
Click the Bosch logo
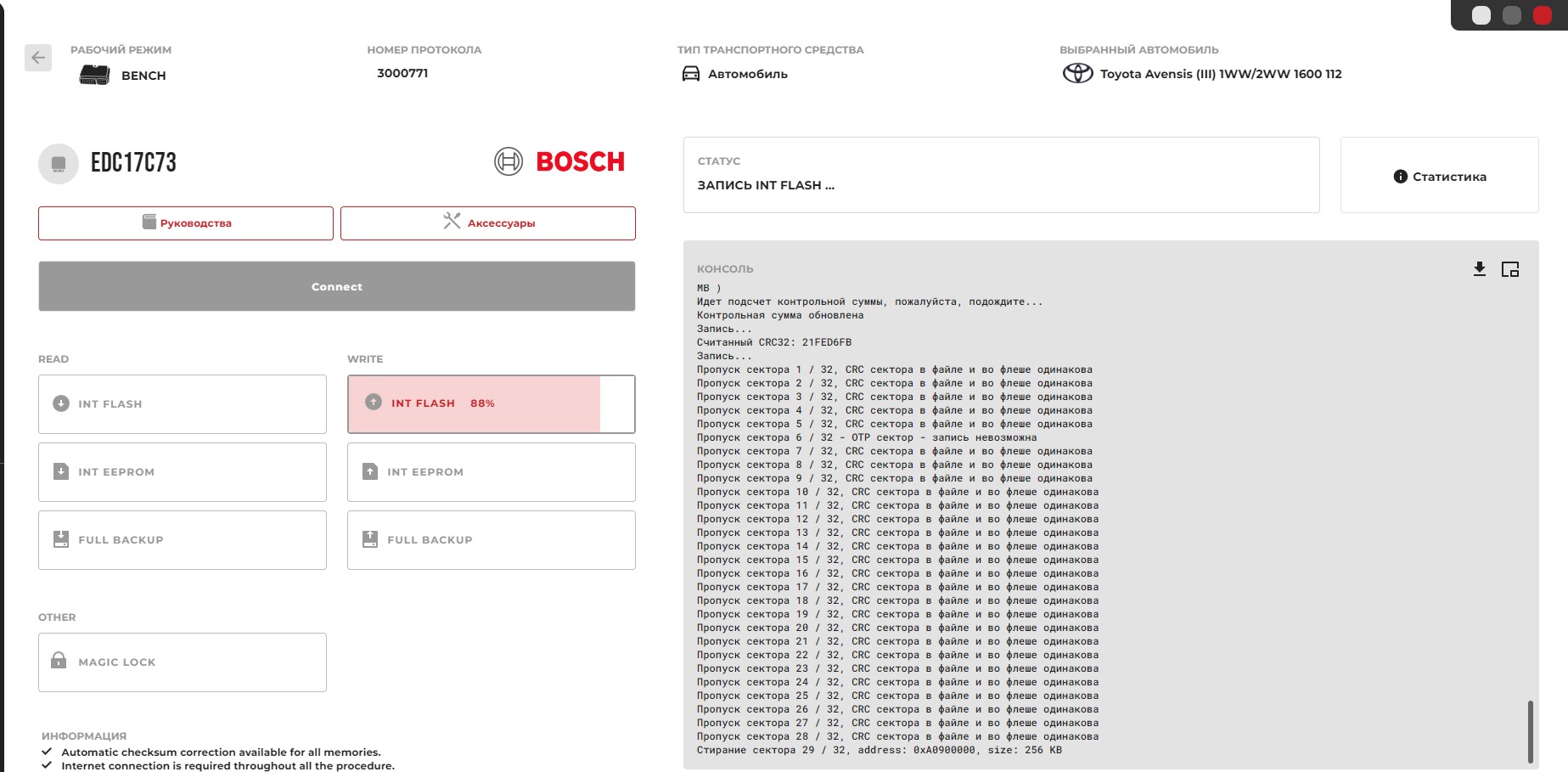(x=559, y=161)
